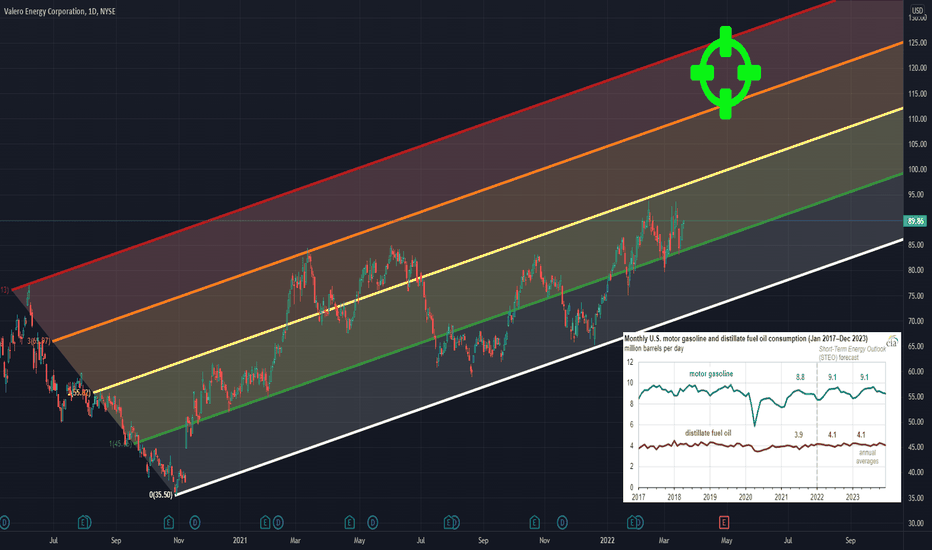Viewport: 932px width, 550px height.
Task: Open the dividend D marker just after May 2021
Action: (372, 523)
